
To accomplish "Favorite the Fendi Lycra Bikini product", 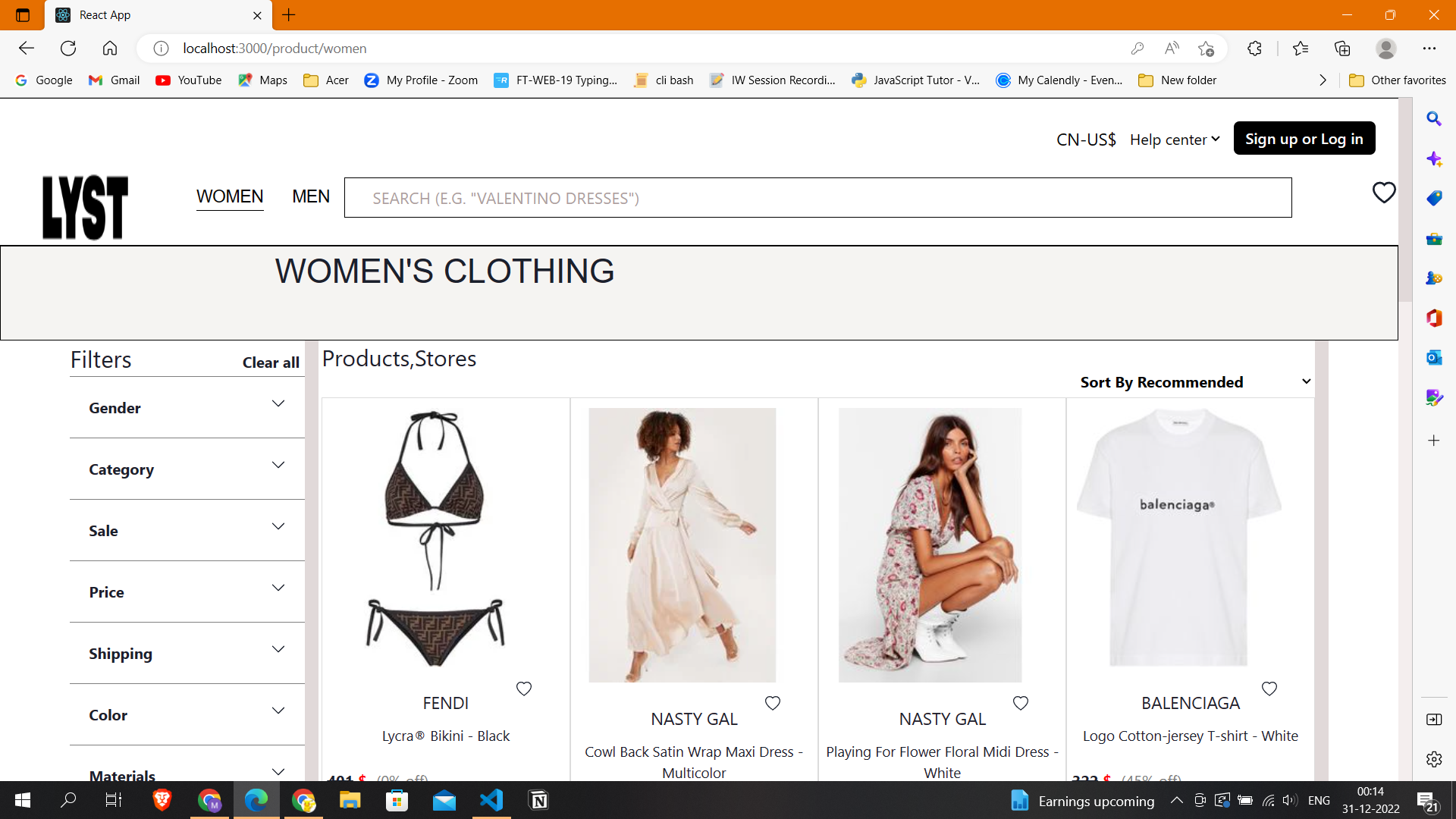I will point(524,689).
